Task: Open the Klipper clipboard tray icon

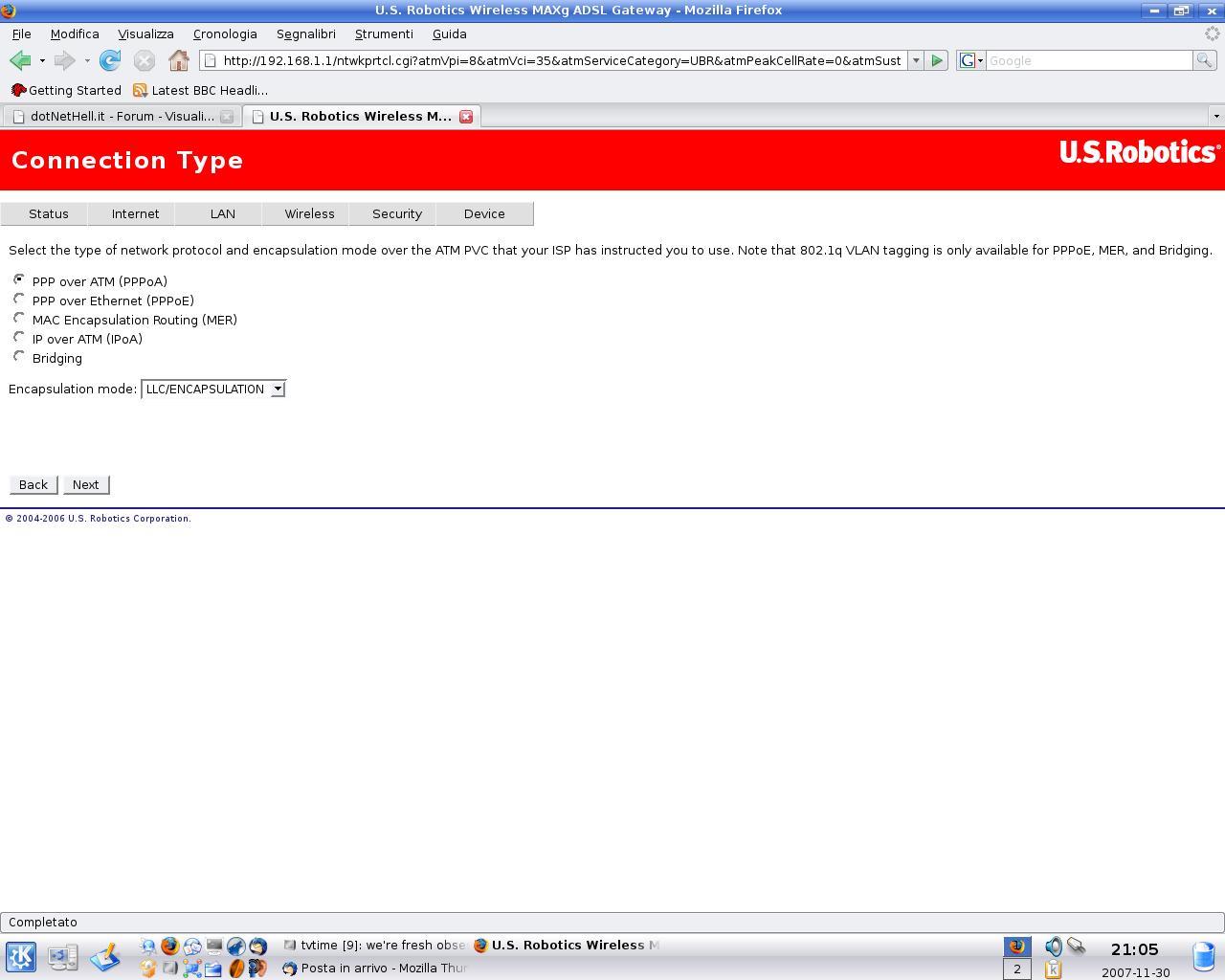Action: (1053, 969)
